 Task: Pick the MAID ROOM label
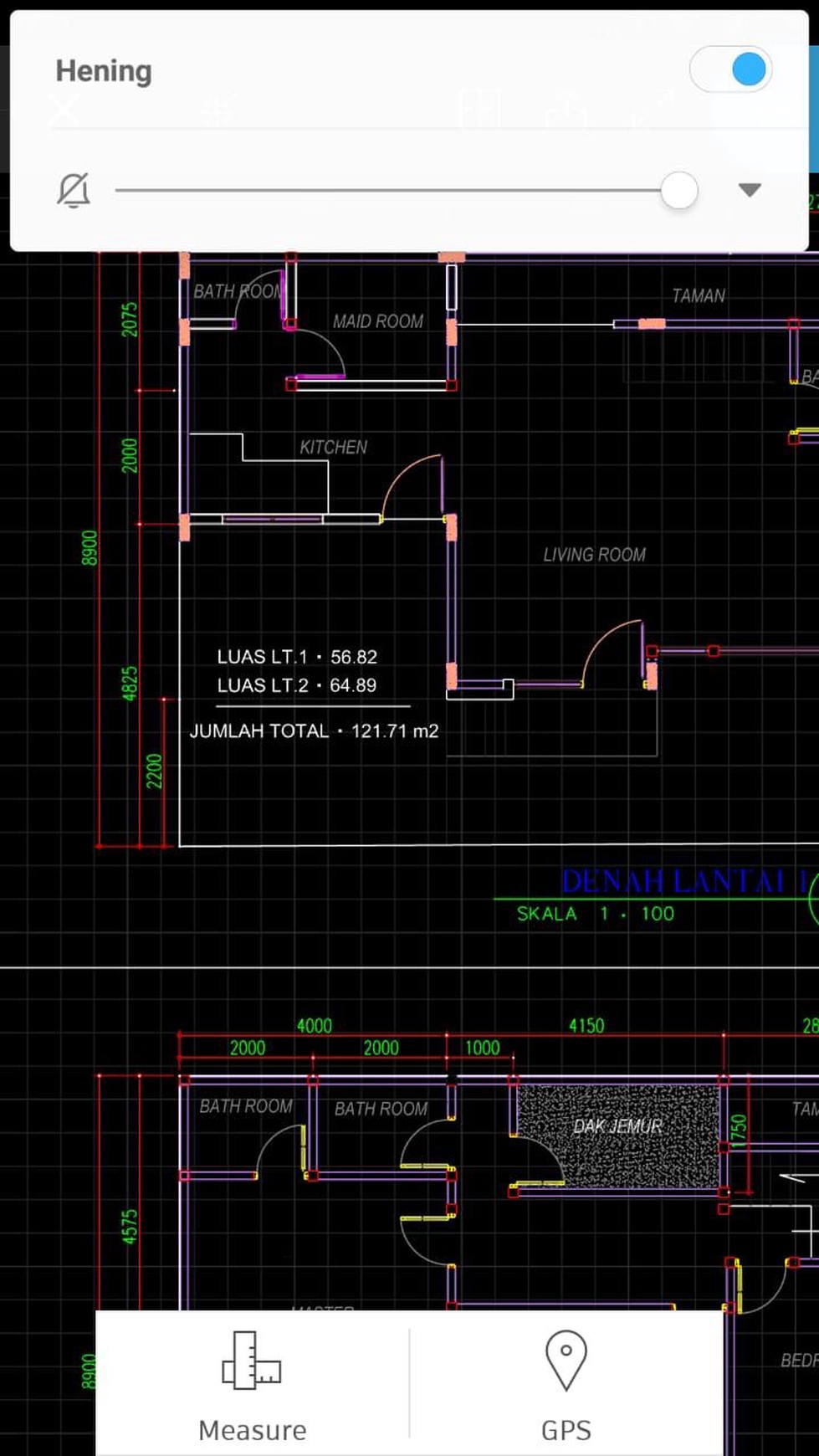377,321
